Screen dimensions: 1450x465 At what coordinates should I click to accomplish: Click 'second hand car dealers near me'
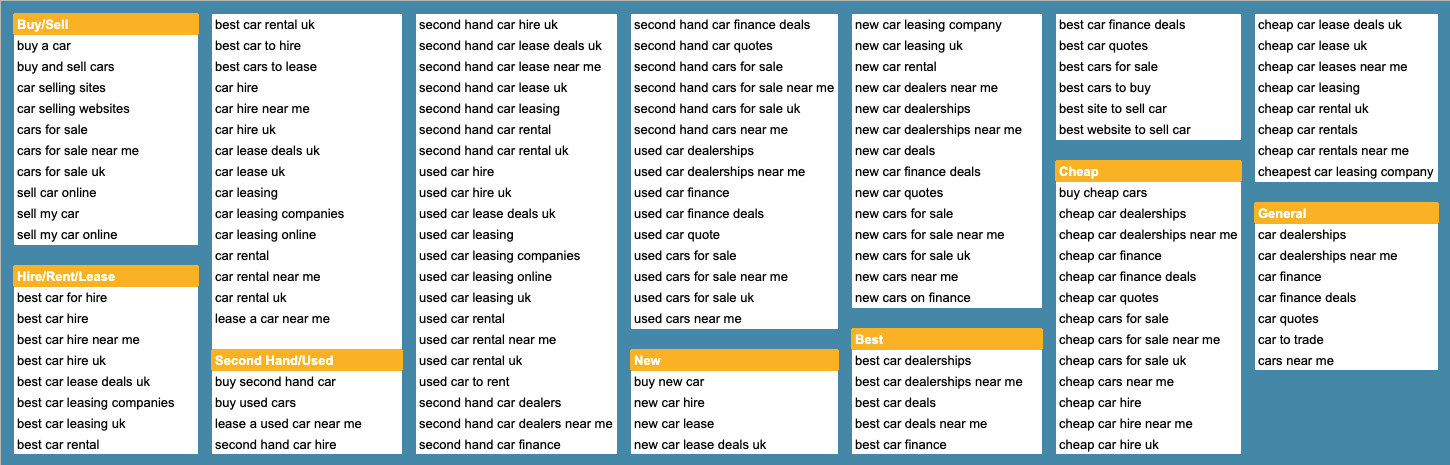pyautogui.click(x=516, y=424)
